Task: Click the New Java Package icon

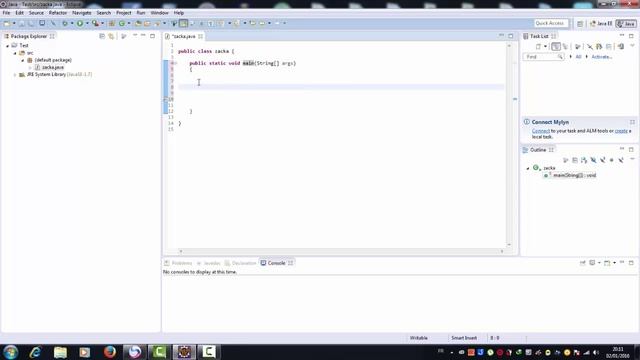Action: 111,24
